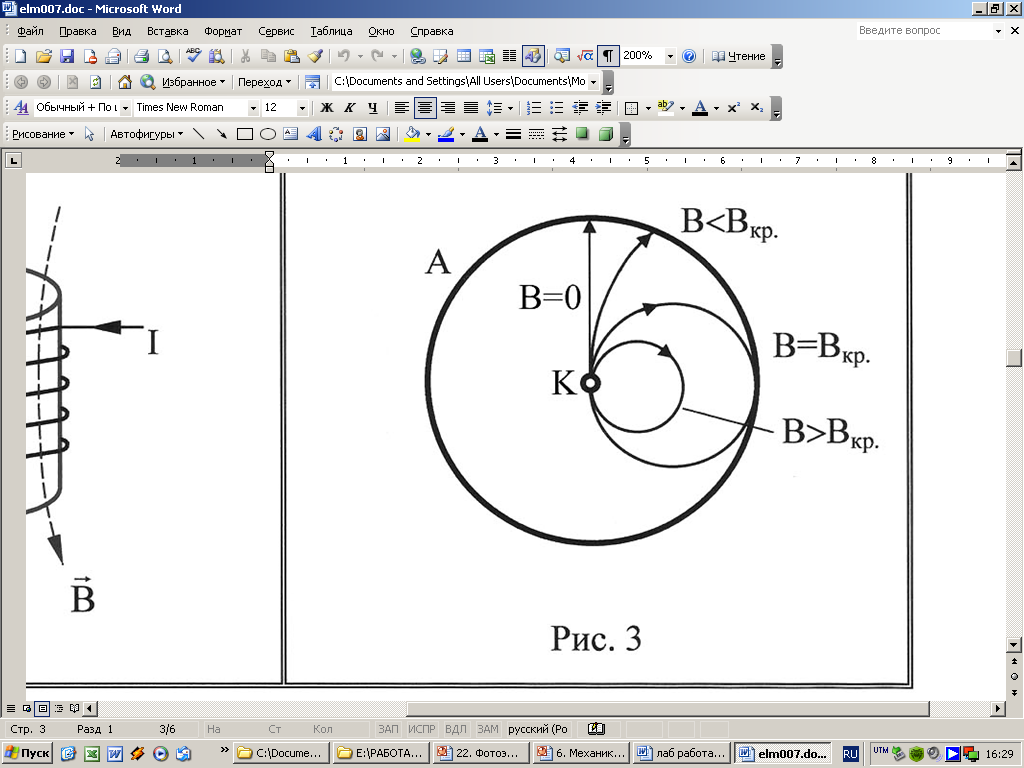Insert a text box from drawing toolbar
Image resolution: width=1024 pixels, height=768 pixels.
[291, 134]
